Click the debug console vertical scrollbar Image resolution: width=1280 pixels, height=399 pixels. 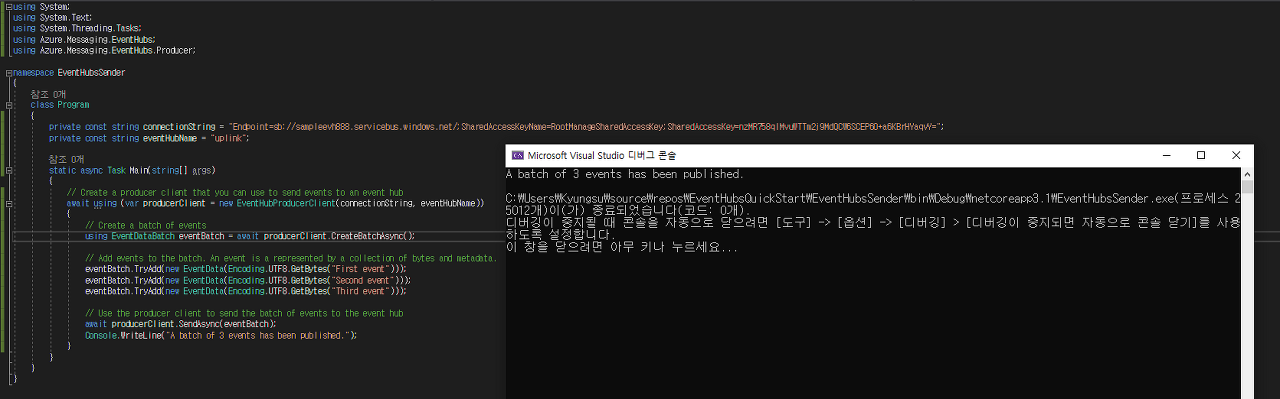[x=1247, y=282]
